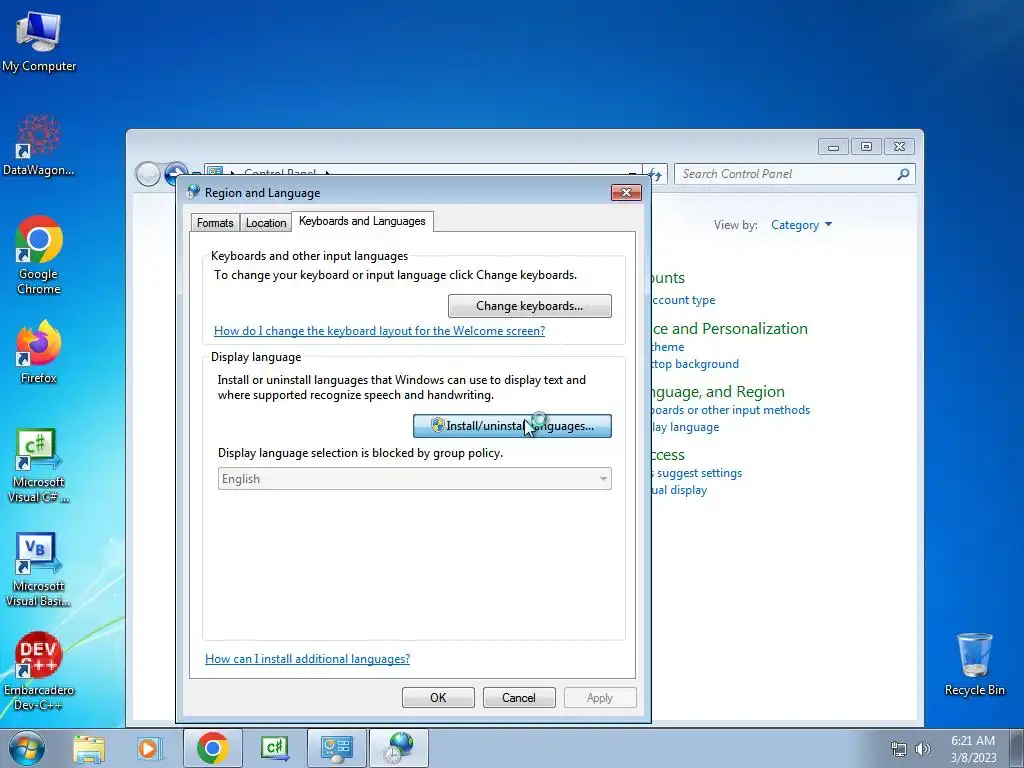Click refresh button next to address bar
The width and height of the screenshot is (1024, 768).
tap(655, 174)
